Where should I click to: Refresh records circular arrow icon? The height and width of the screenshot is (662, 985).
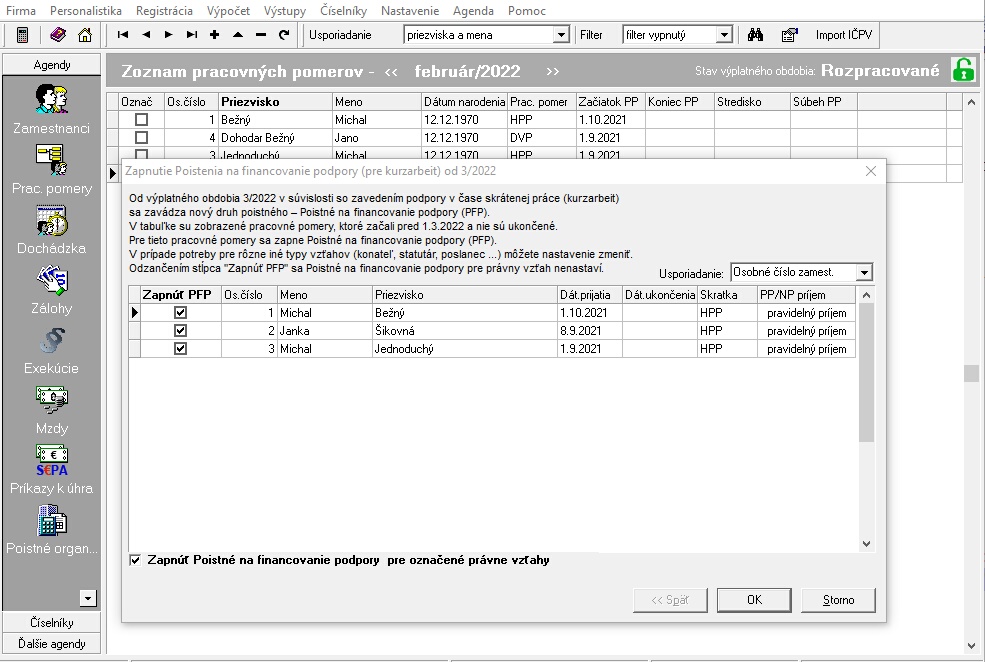point(284,35)
